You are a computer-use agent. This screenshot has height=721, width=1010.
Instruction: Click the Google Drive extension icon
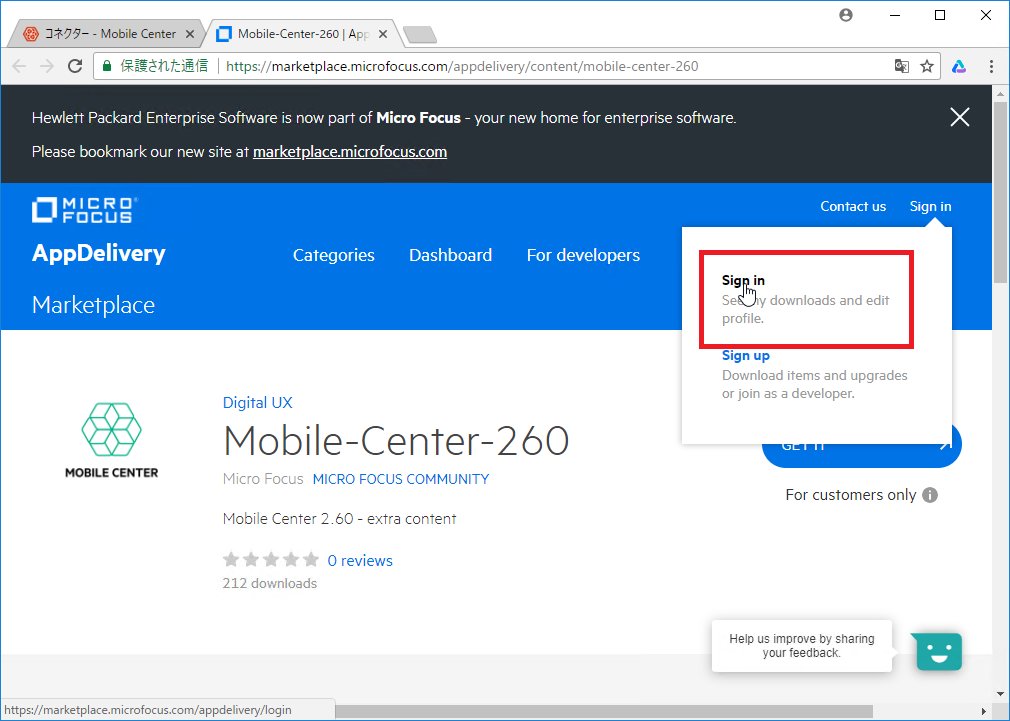click(x=958, y=66)
